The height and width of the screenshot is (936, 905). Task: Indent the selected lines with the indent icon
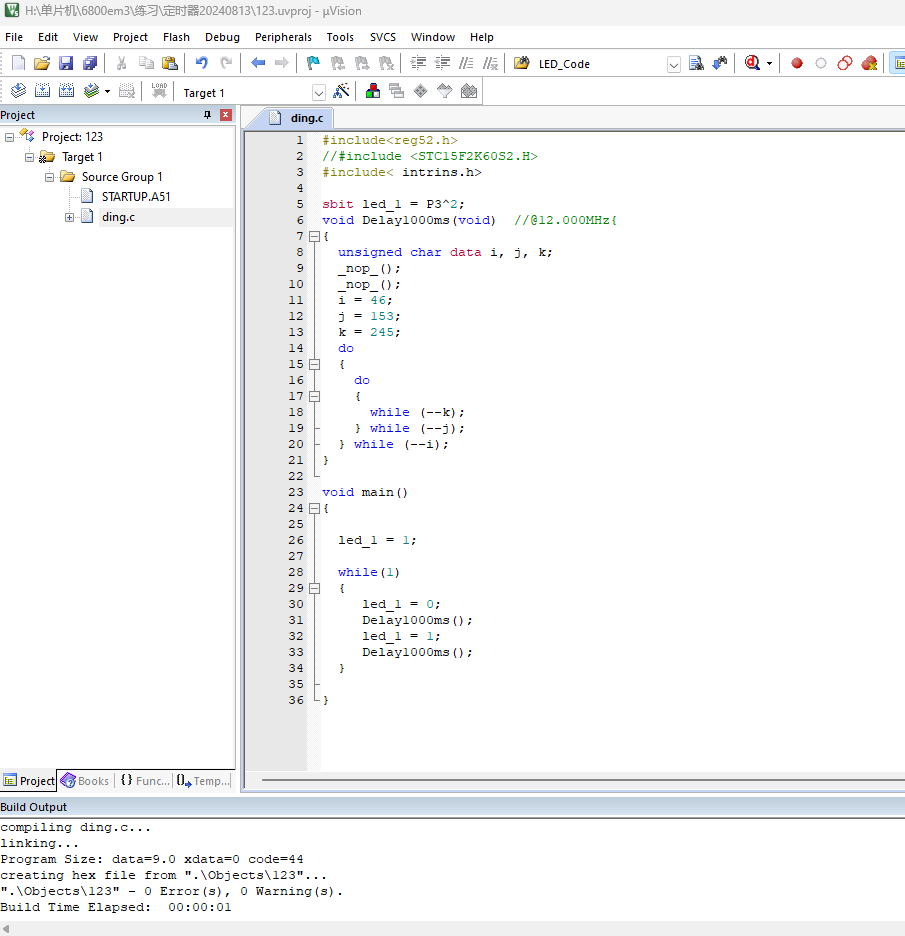(418, 63)
